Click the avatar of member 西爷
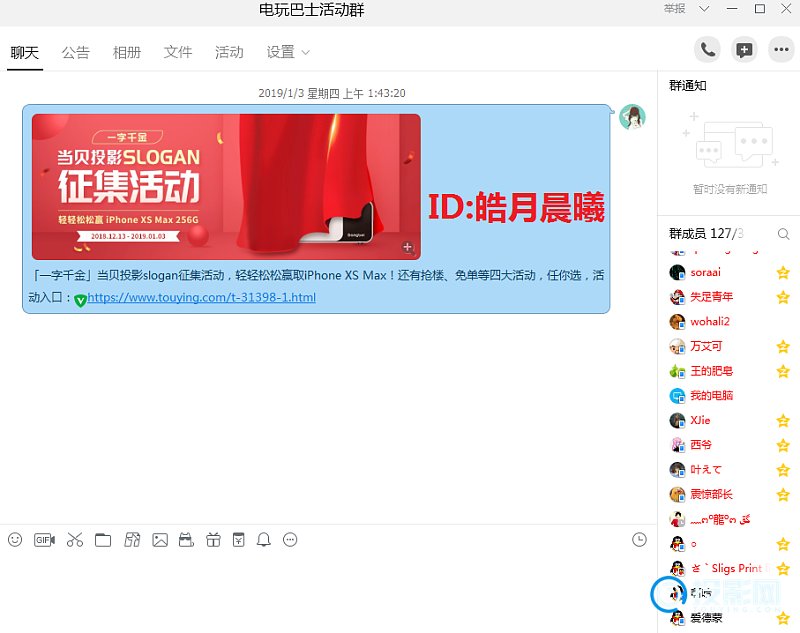Screen dimensions: 800x633 point(677,445)
